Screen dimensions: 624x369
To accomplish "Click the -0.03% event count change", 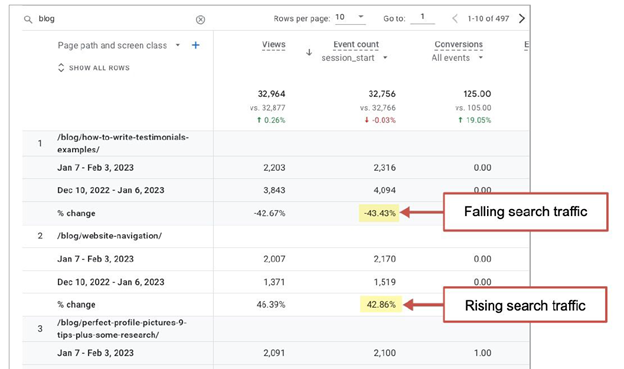I will tap(380, 120).
